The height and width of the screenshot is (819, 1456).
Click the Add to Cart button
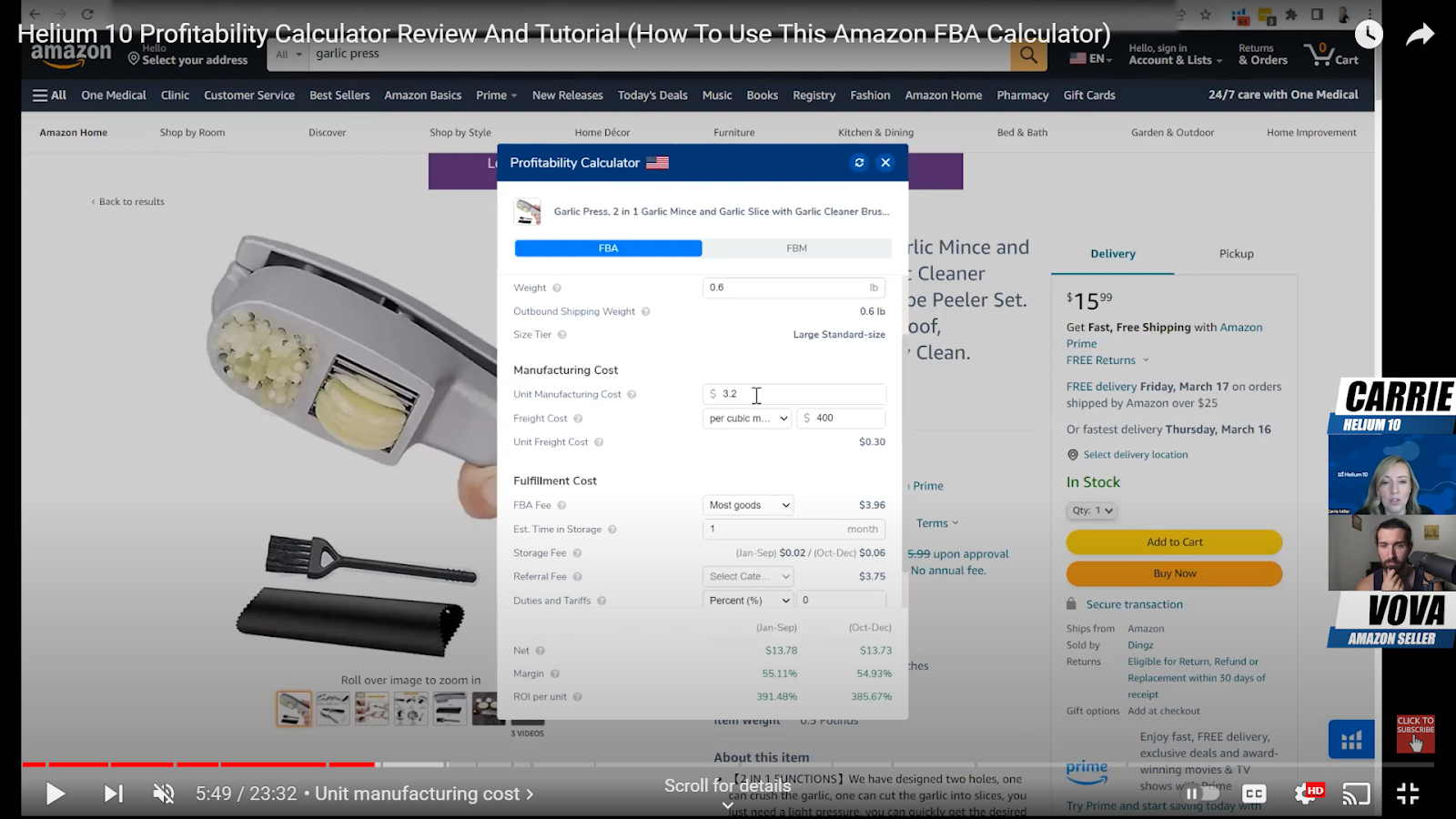coord(1174,542)
